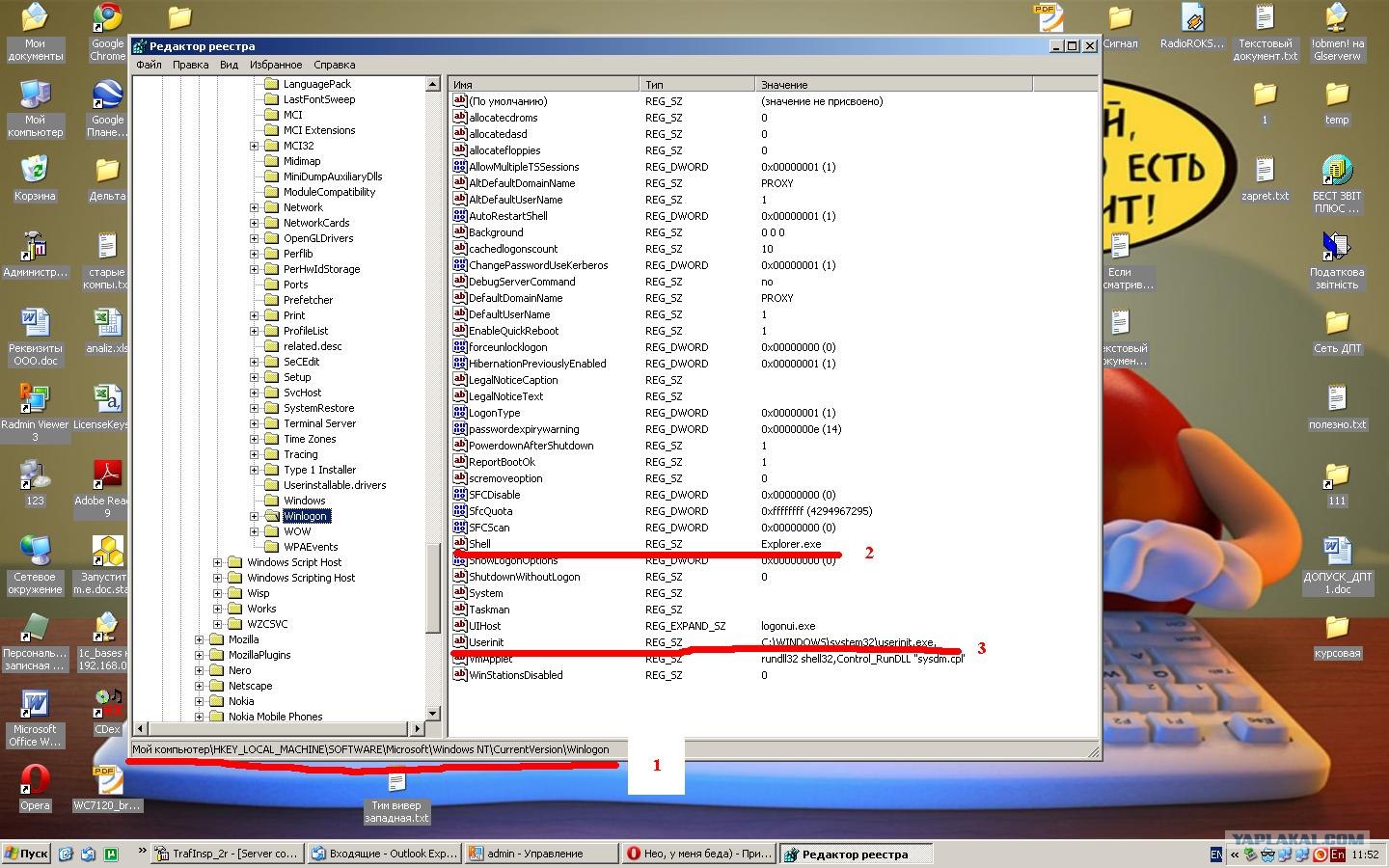The height and width of the screenshot is (868, 1389).
Task: Switch to TrafInsp_2r taskbar window
Action: point(229,854)
